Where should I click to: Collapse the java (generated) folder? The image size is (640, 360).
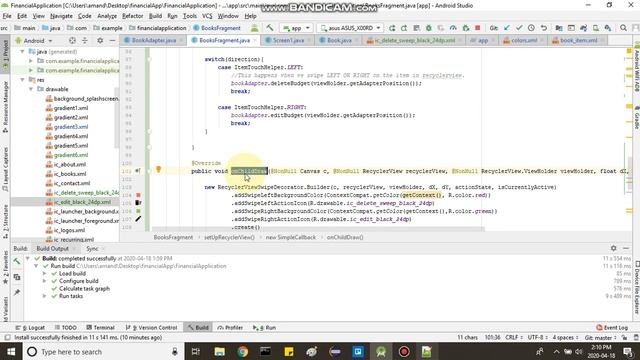22,52
